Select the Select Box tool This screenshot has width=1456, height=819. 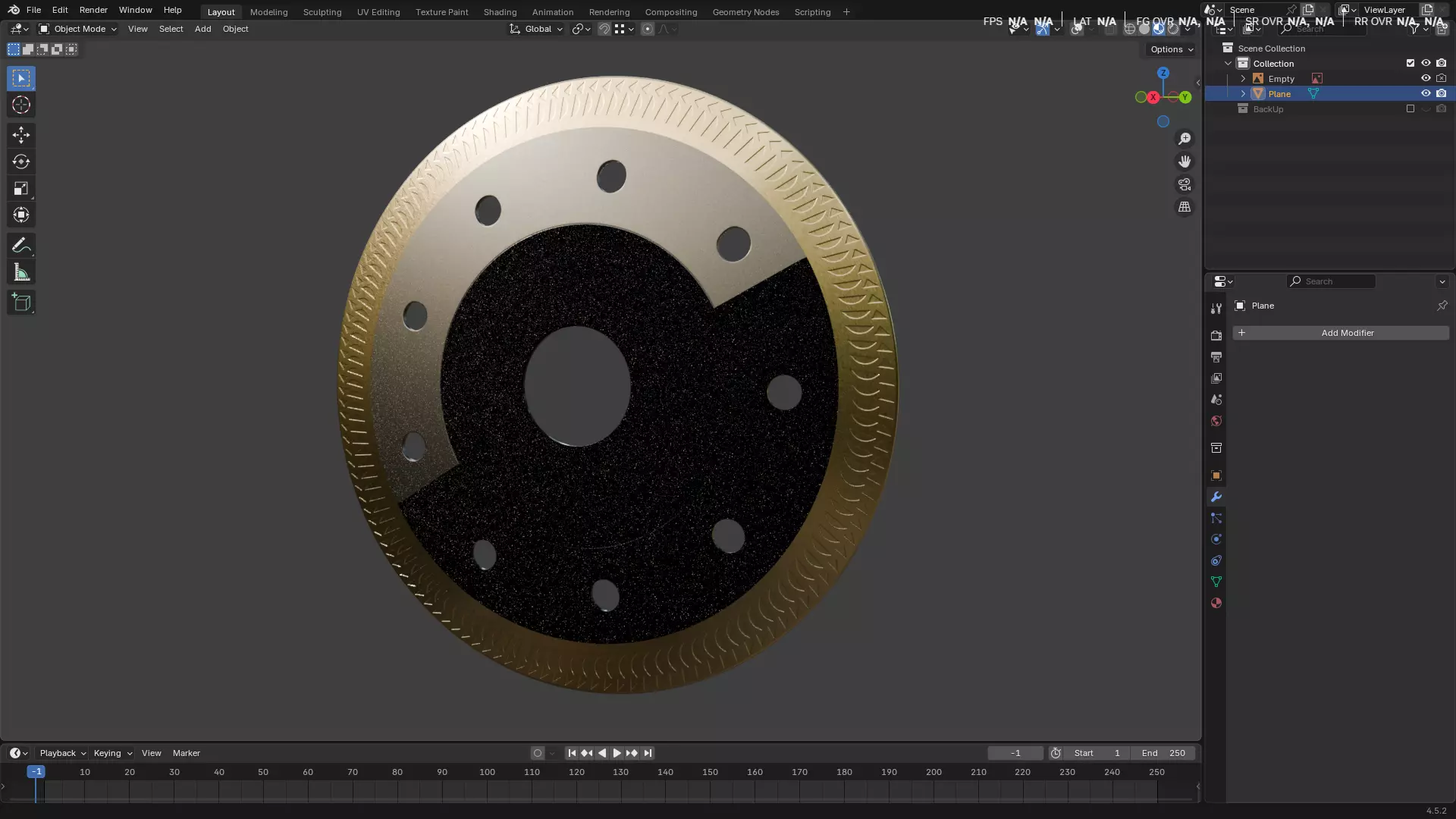(21, 78)
